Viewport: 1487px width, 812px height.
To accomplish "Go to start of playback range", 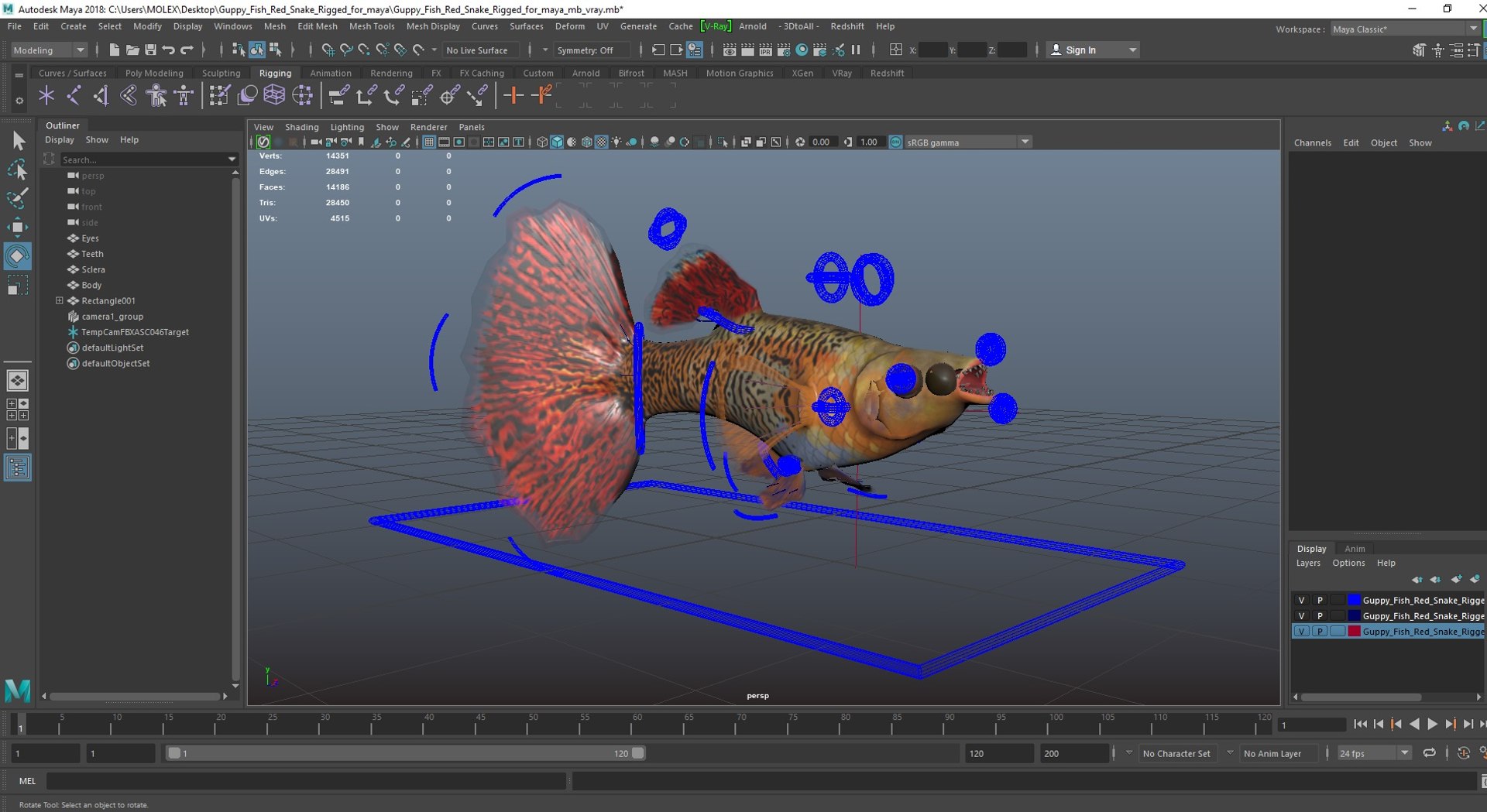I will tap(1360, 725).
